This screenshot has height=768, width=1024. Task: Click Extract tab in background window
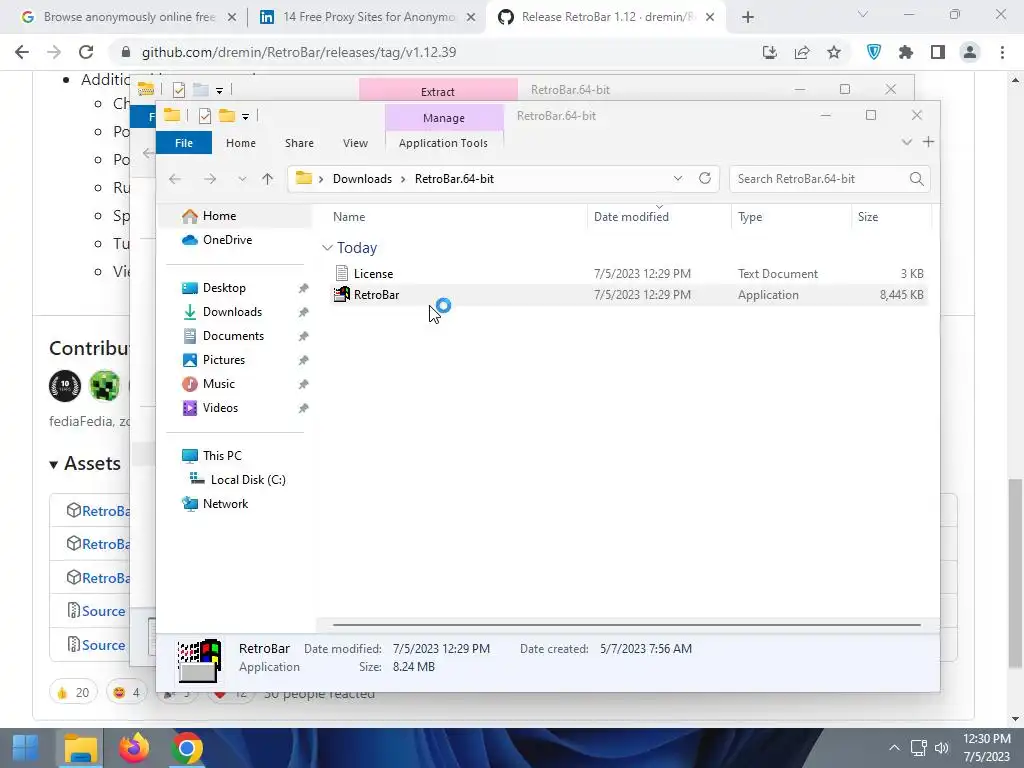(x=438, y=90)
